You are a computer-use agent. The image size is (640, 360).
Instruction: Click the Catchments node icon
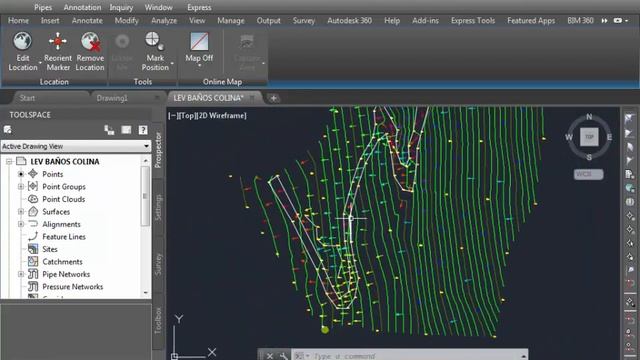[x=33, y=262]
